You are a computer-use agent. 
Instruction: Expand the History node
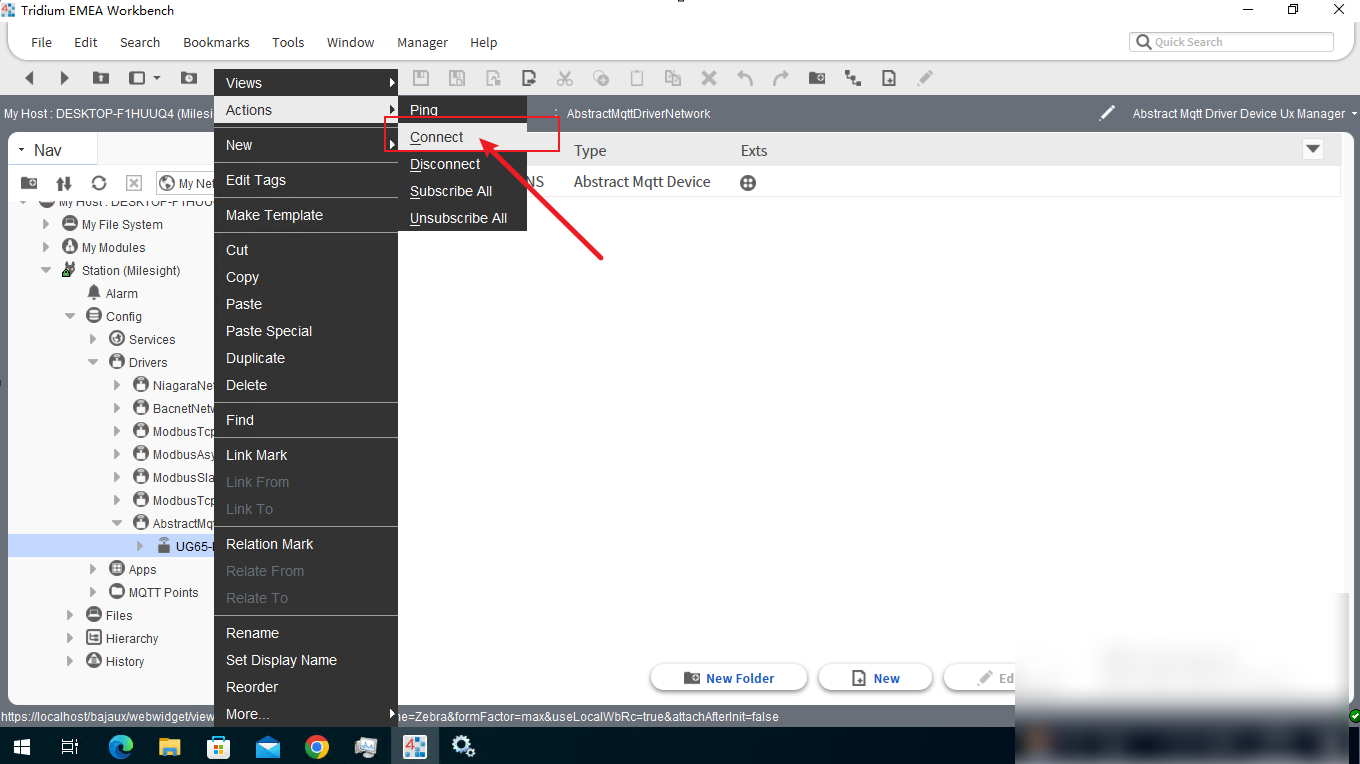[x=70, y=662]
